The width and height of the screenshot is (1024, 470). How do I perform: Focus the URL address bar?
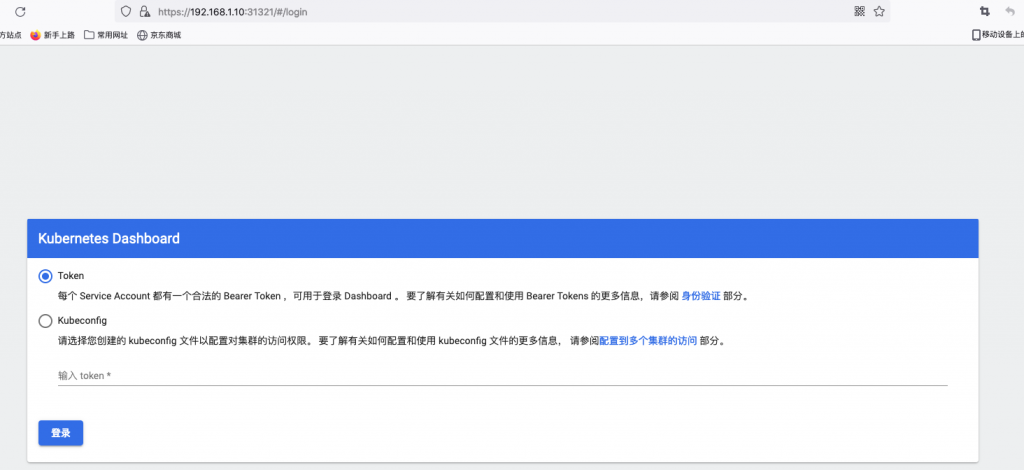tap(502, 12)
